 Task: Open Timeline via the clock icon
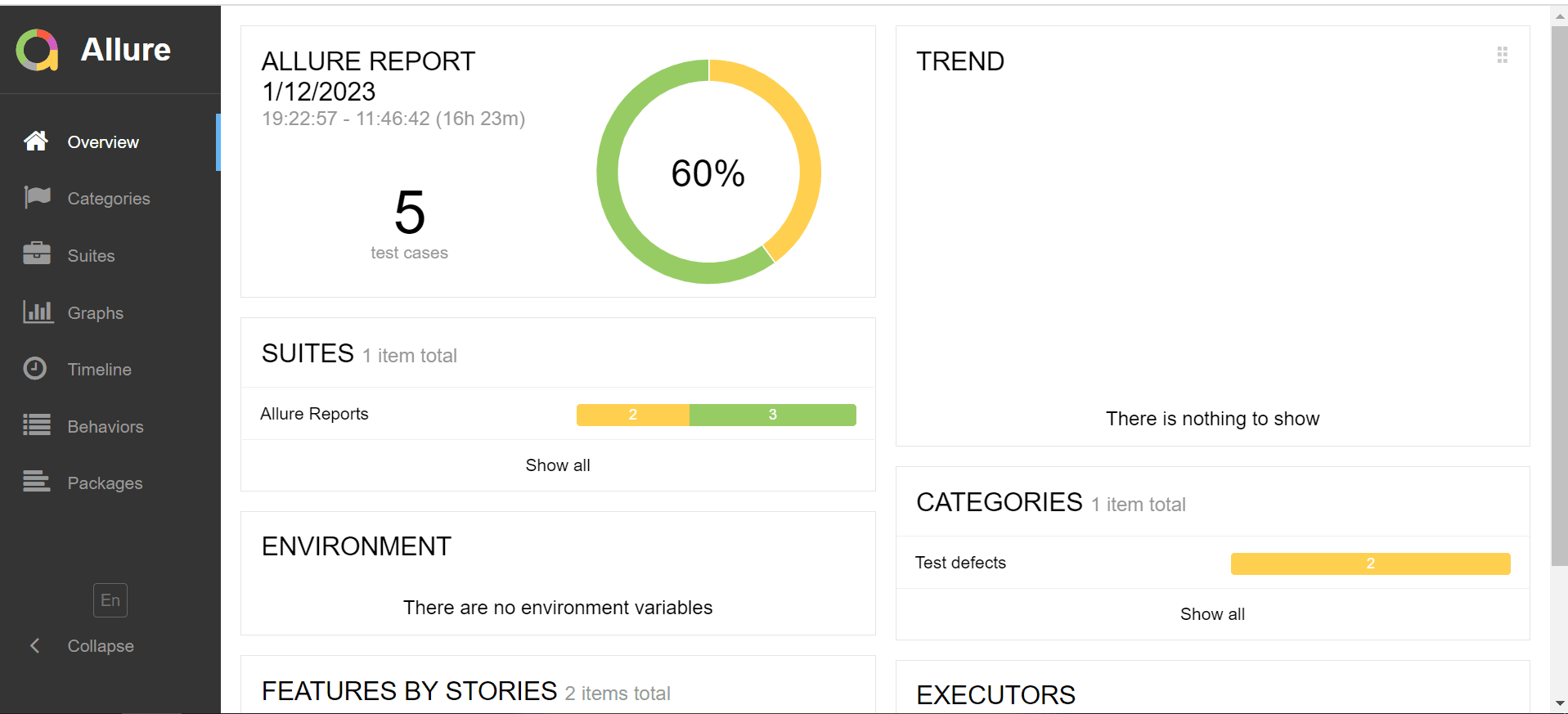point(36,369)
